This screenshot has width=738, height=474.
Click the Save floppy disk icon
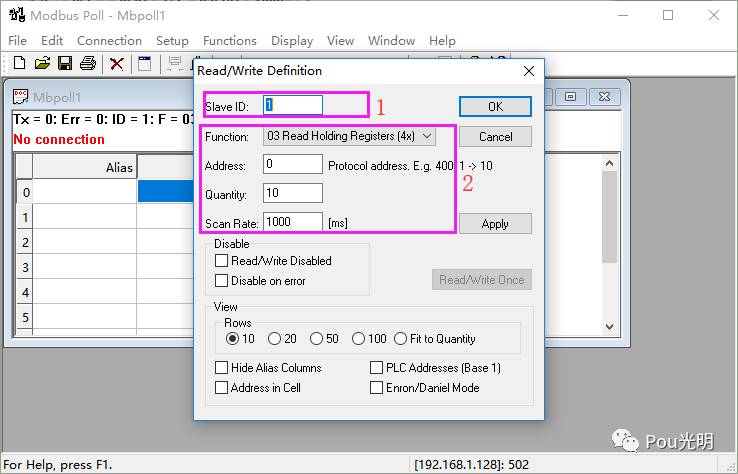[65, 64]
